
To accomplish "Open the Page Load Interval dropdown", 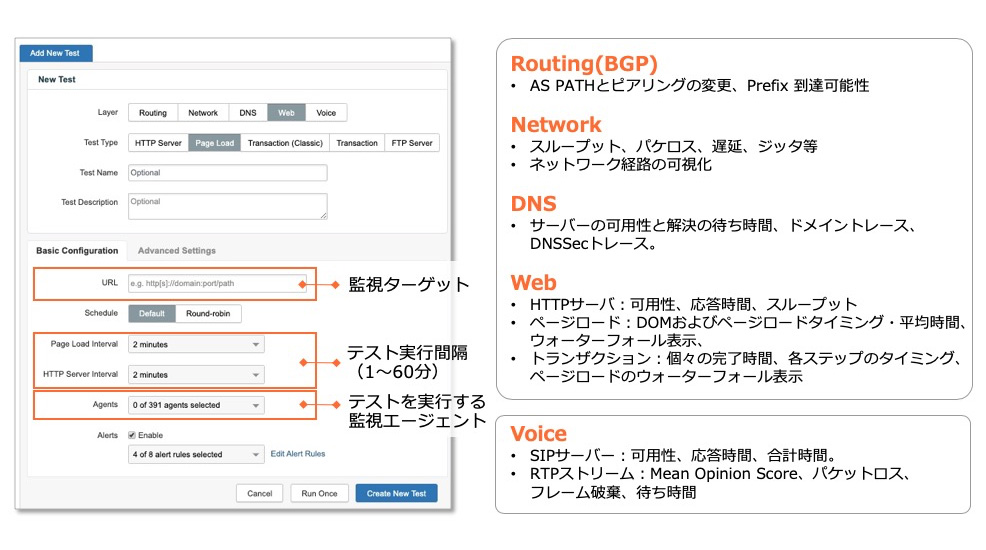I will point(196,344).
